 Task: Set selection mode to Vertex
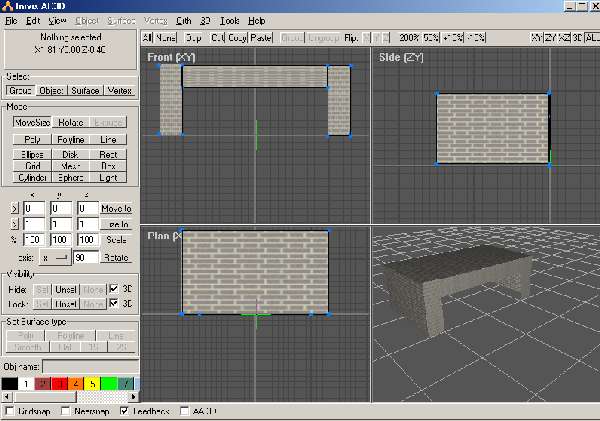pos(119,90)
